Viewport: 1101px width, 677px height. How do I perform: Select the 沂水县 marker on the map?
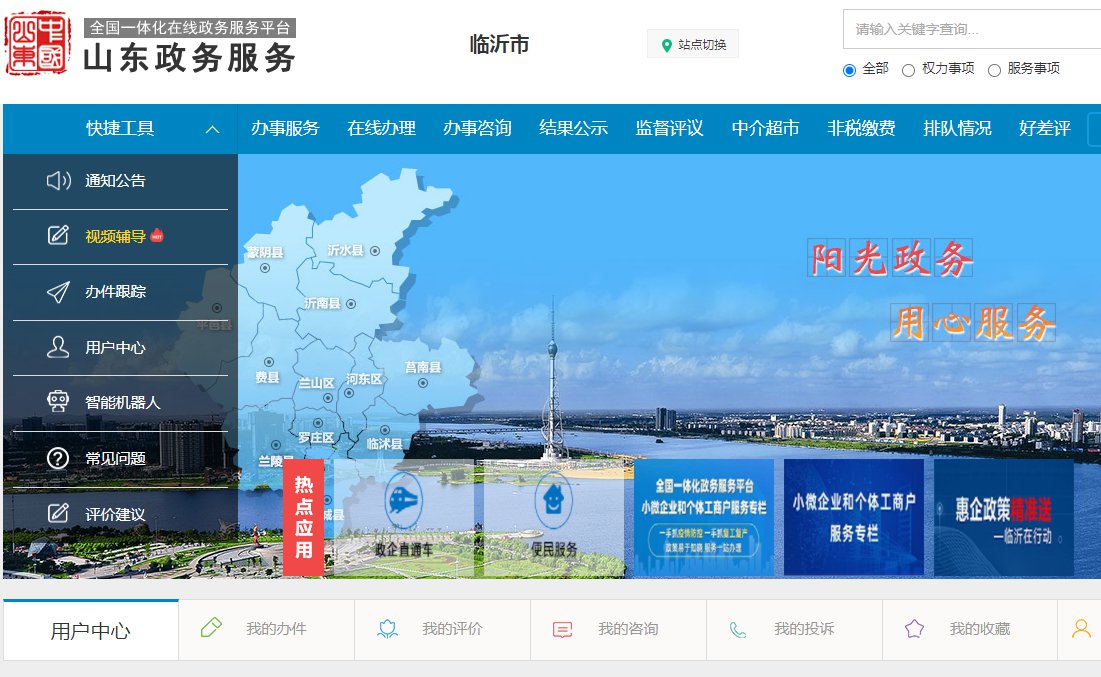375,251
